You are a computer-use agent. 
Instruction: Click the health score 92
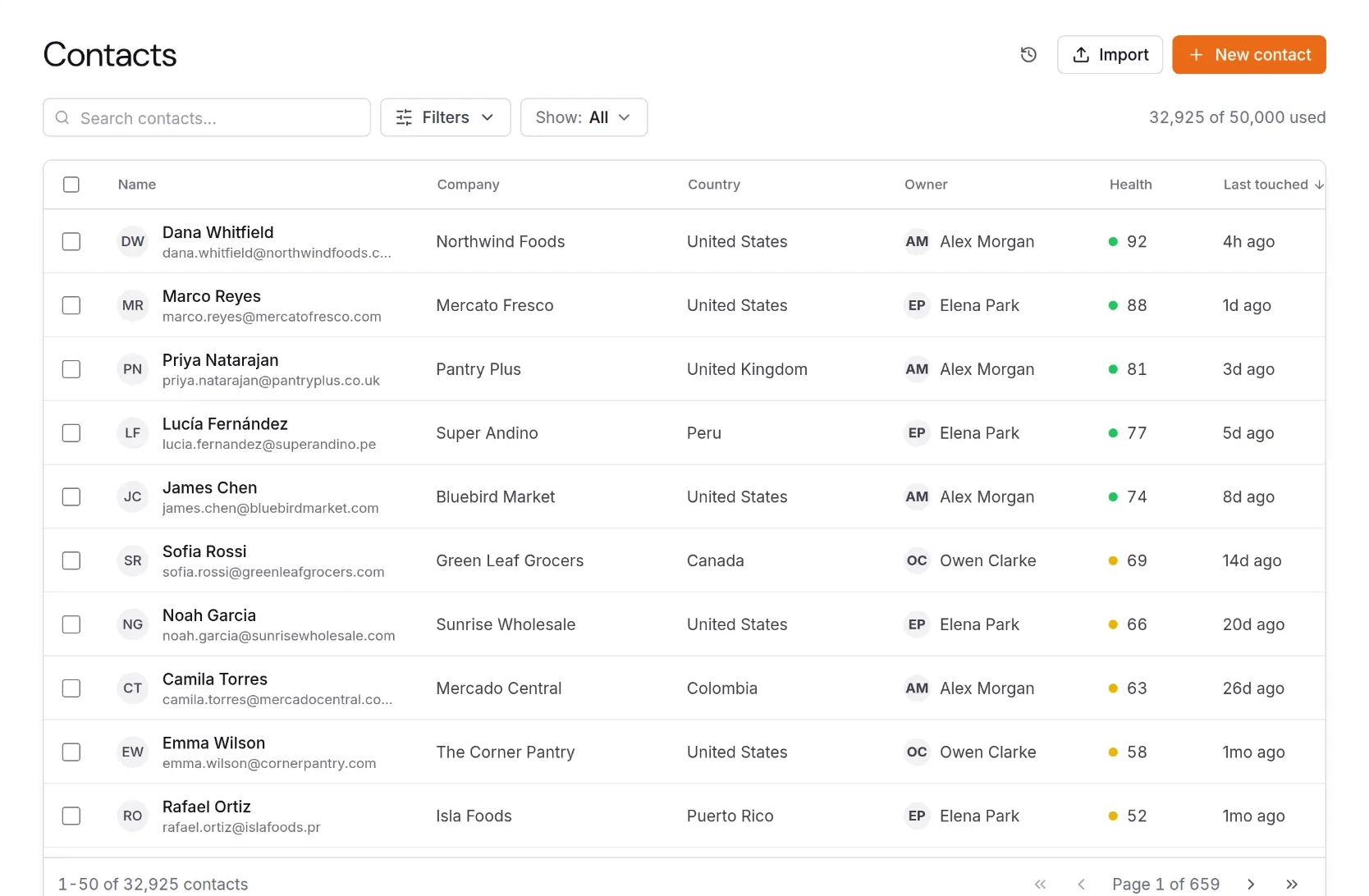click(x=1137, y=242)
